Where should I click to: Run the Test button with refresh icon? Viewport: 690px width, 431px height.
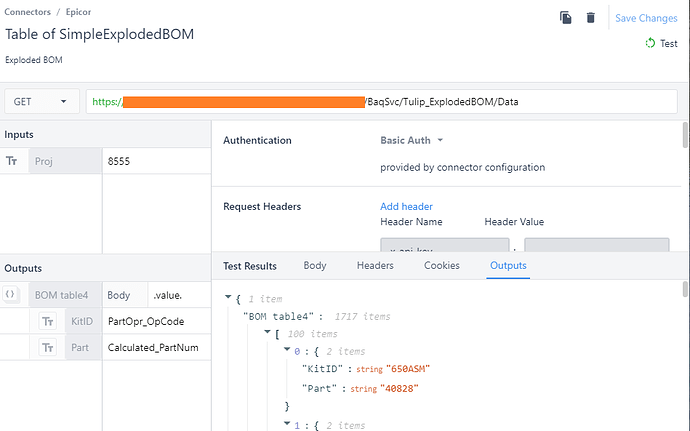[x=661, y=43]
